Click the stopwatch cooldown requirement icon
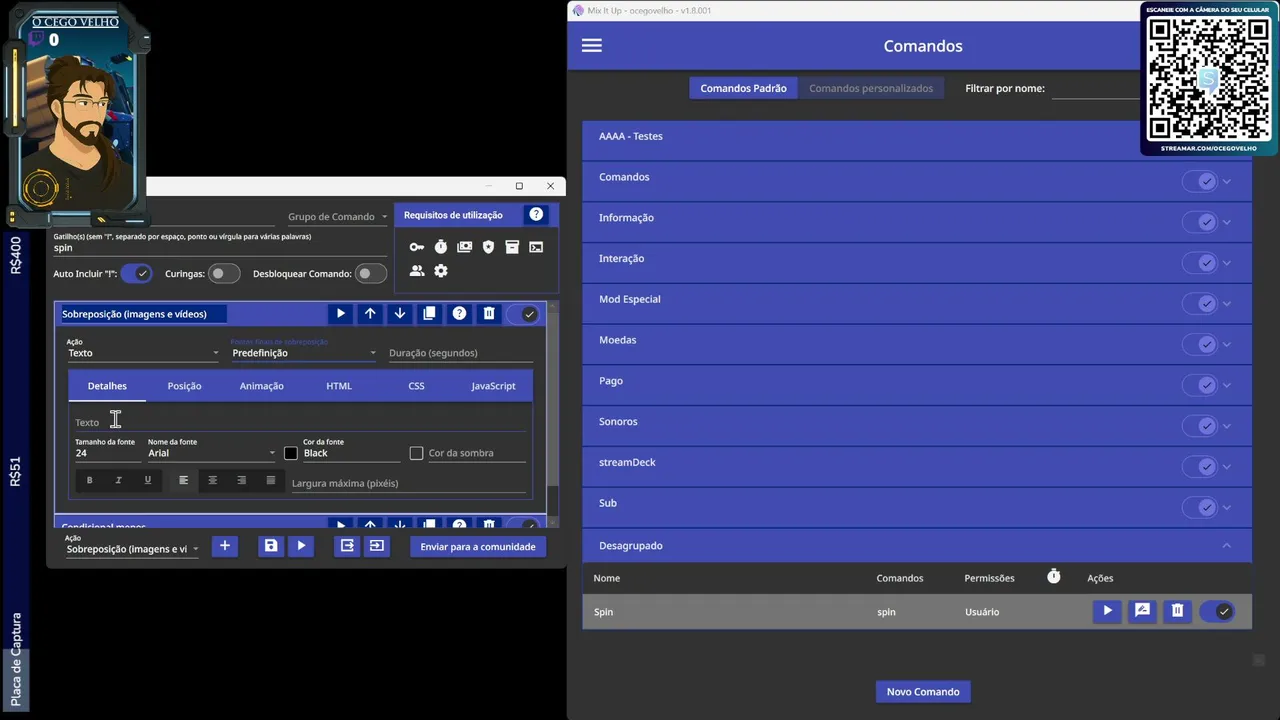Viewport: 1280px width, 720px height. 441,247
